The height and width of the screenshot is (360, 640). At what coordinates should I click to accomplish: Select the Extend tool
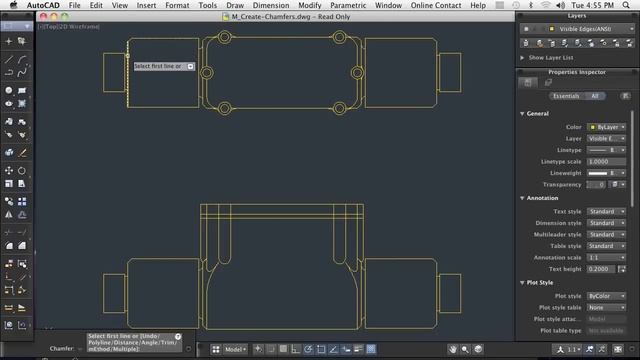click(x=22, y=232)
